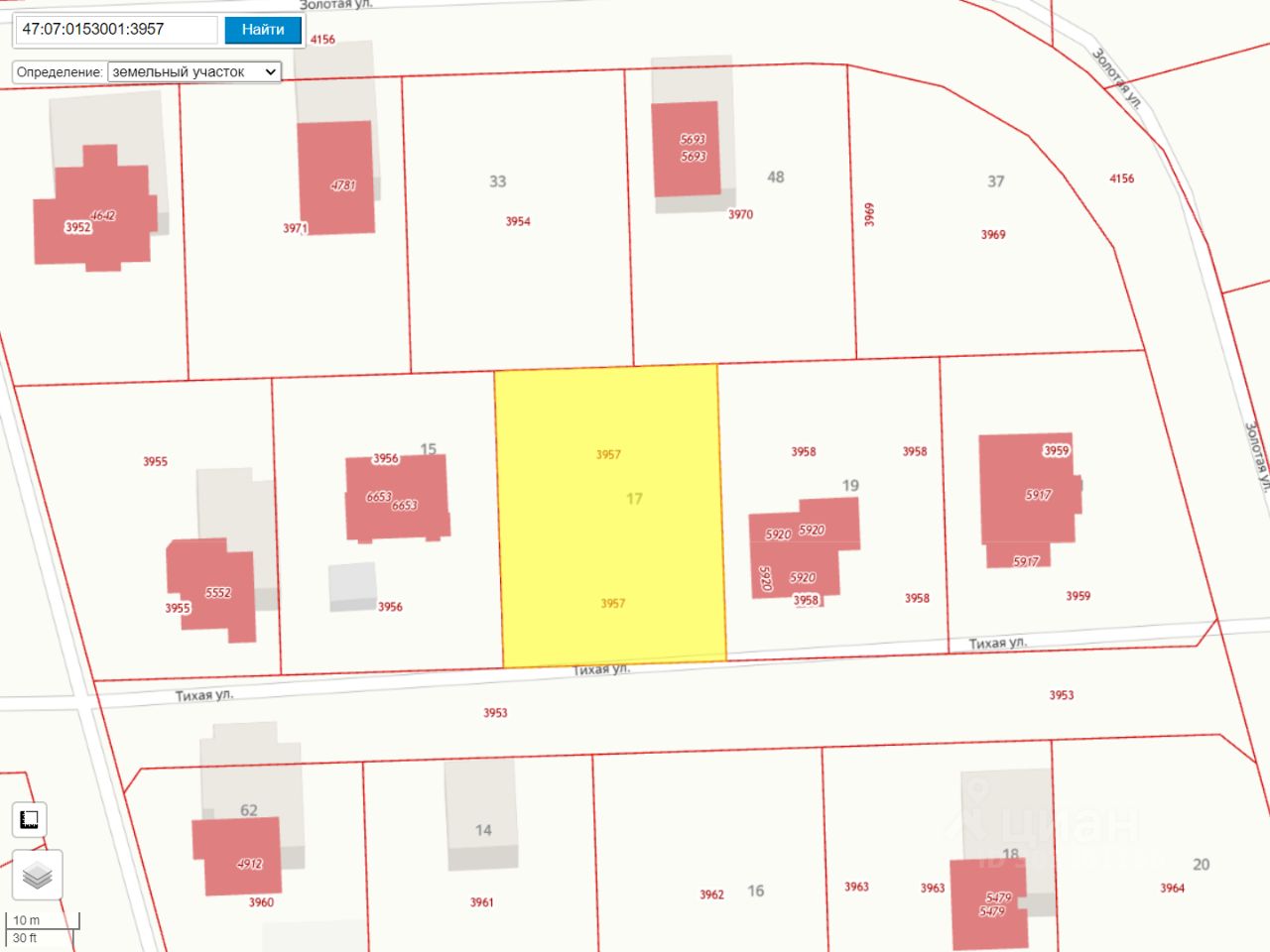Click building 5693 on parcel 3970

point(686,149)
